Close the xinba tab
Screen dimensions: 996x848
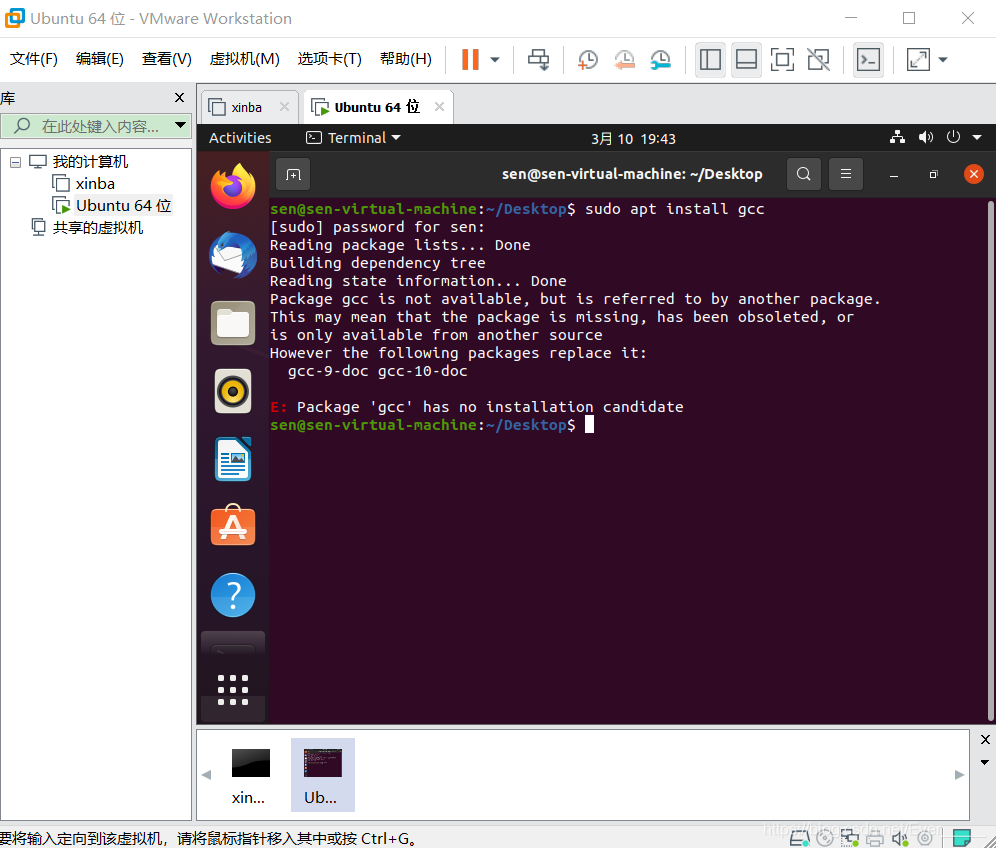(x=285, y=107)
